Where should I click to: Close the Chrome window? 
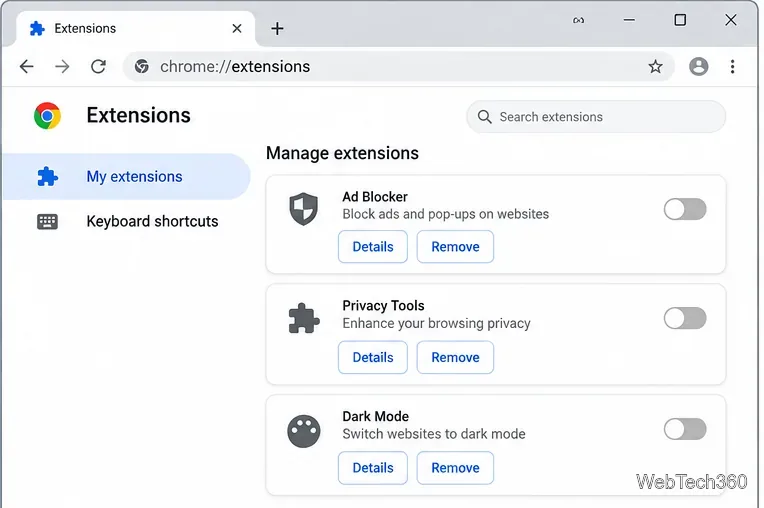click(730, 20)
